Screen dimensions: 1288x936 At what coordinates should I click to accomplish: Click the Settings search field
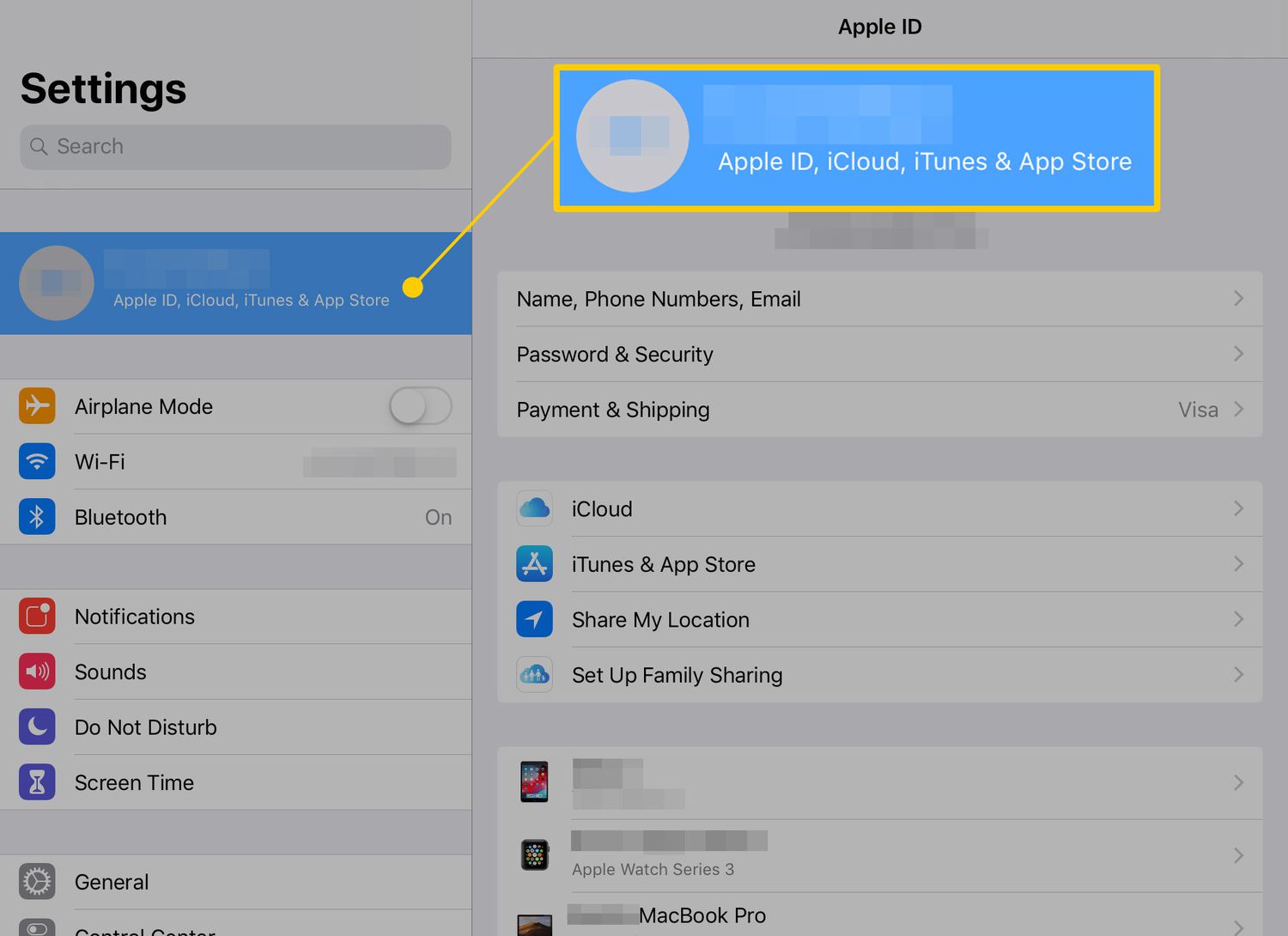[235, 147]
